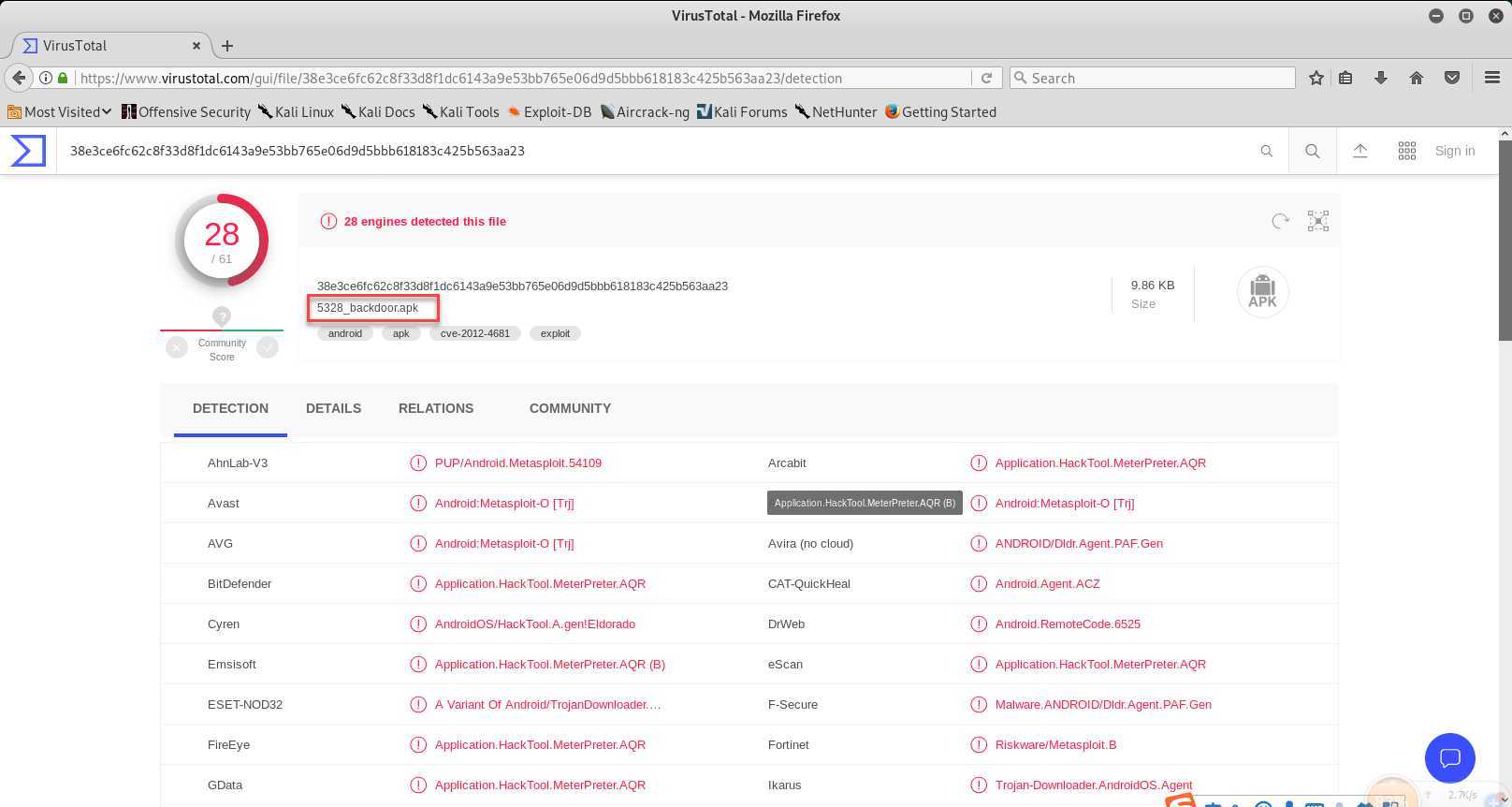Bookmark this page with star icon
This screenshot has width=1512, height=807.
coord(1316,78)
